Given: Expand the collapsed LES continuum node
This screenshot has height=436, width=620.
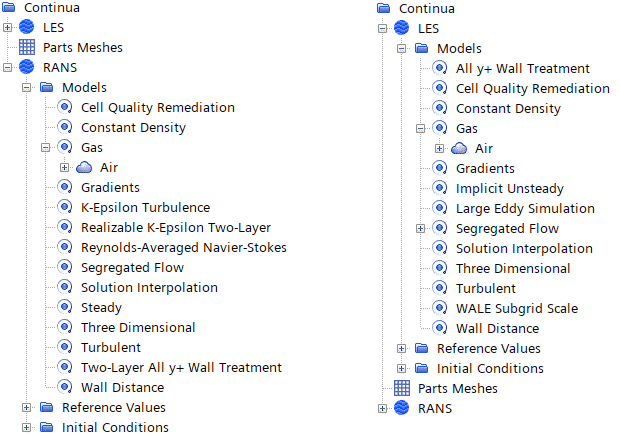Looking at the screenshot, I should point(7,27).
